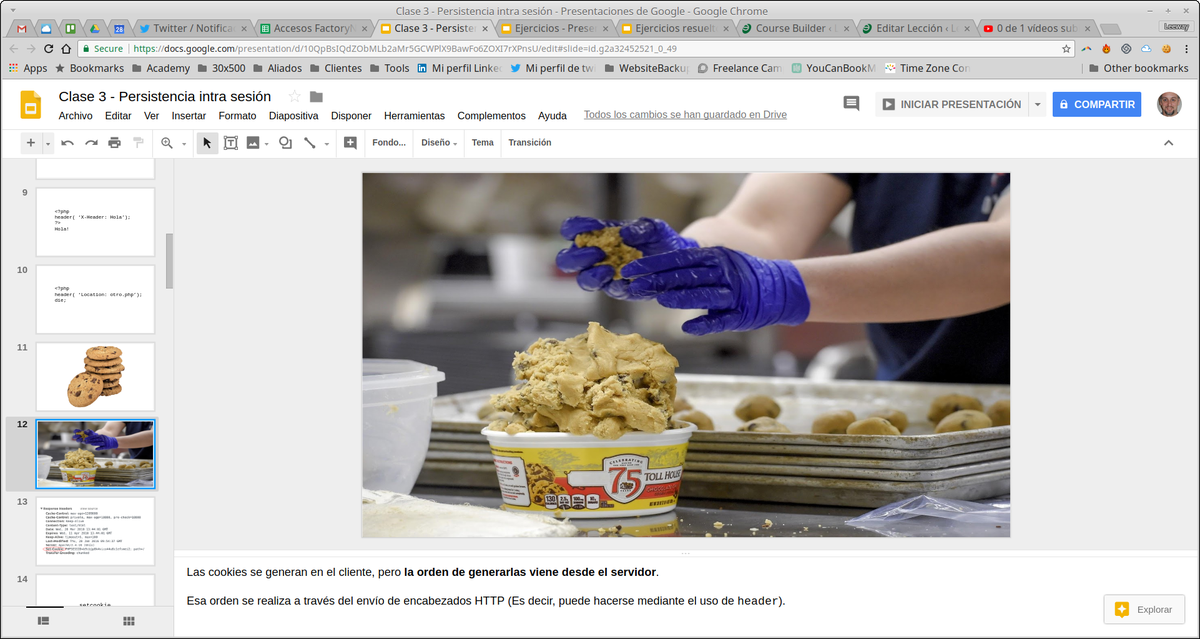Switch to grid view icon
1200x639 pixels.
tap(129, 621)
